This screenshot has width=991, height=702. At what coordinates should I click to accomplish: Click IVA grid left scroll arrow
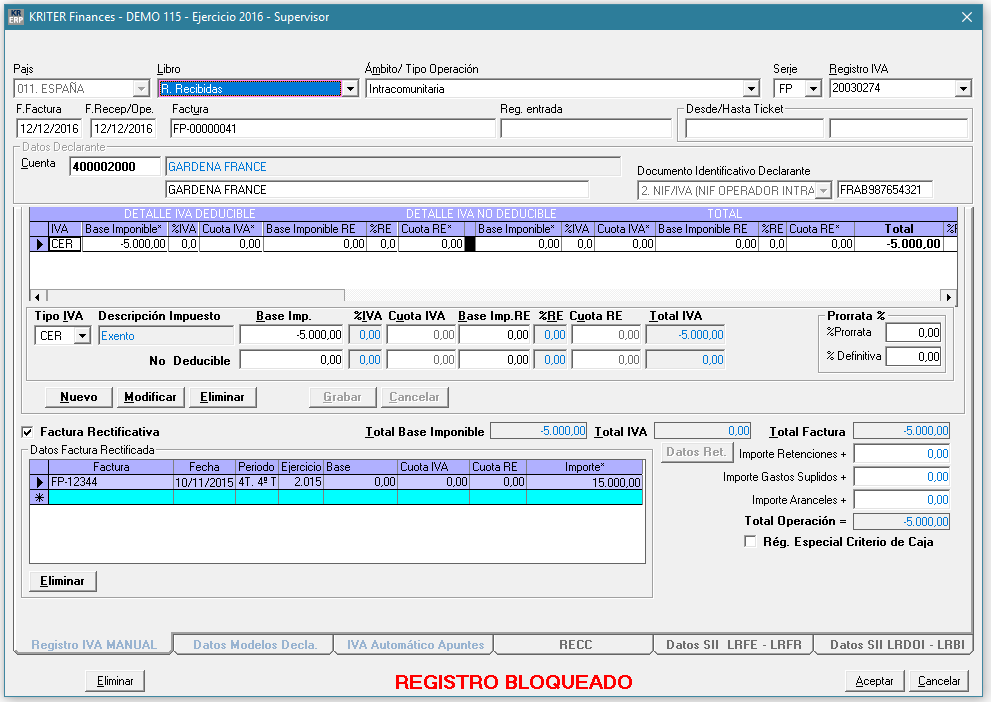(37, 296)
